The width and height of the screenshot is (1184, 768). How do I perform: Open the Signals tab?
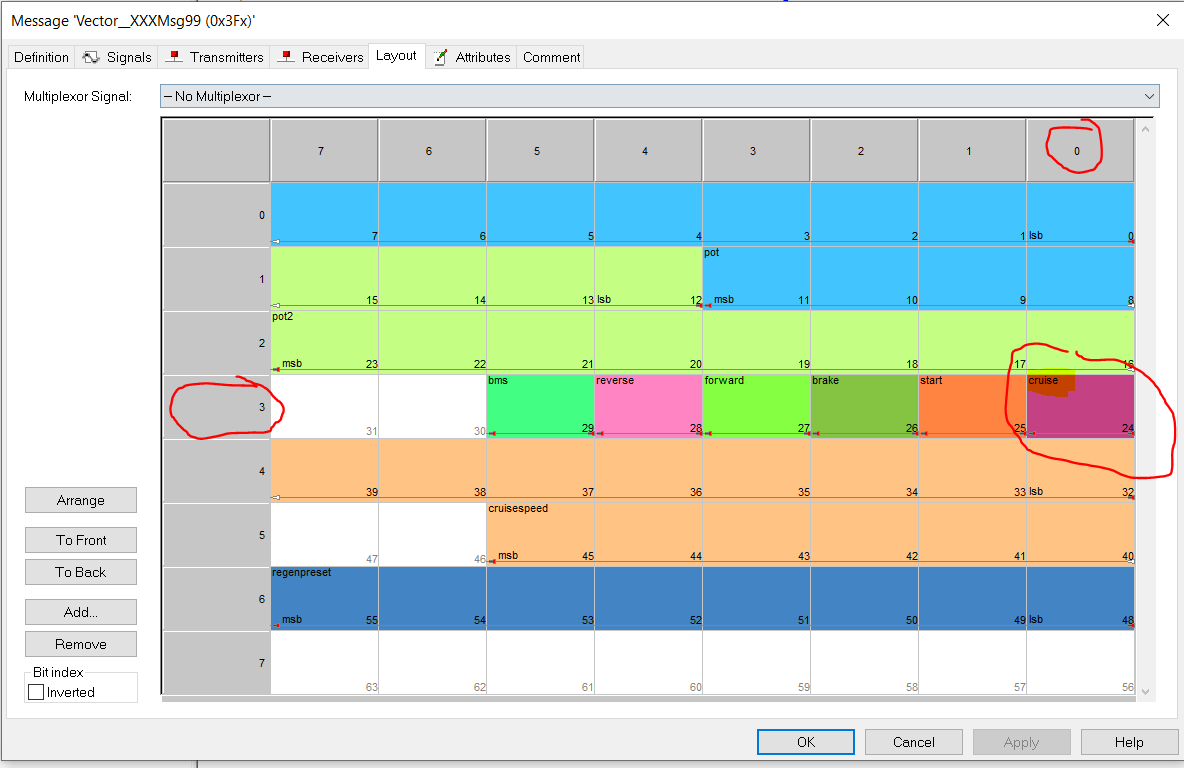118,57
